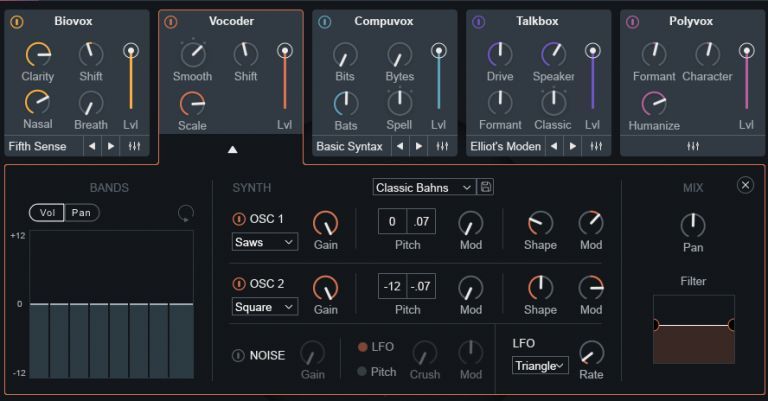Click OSC 2 coarse pitch field showing -12
768x401 pixels.
point(392,288)
